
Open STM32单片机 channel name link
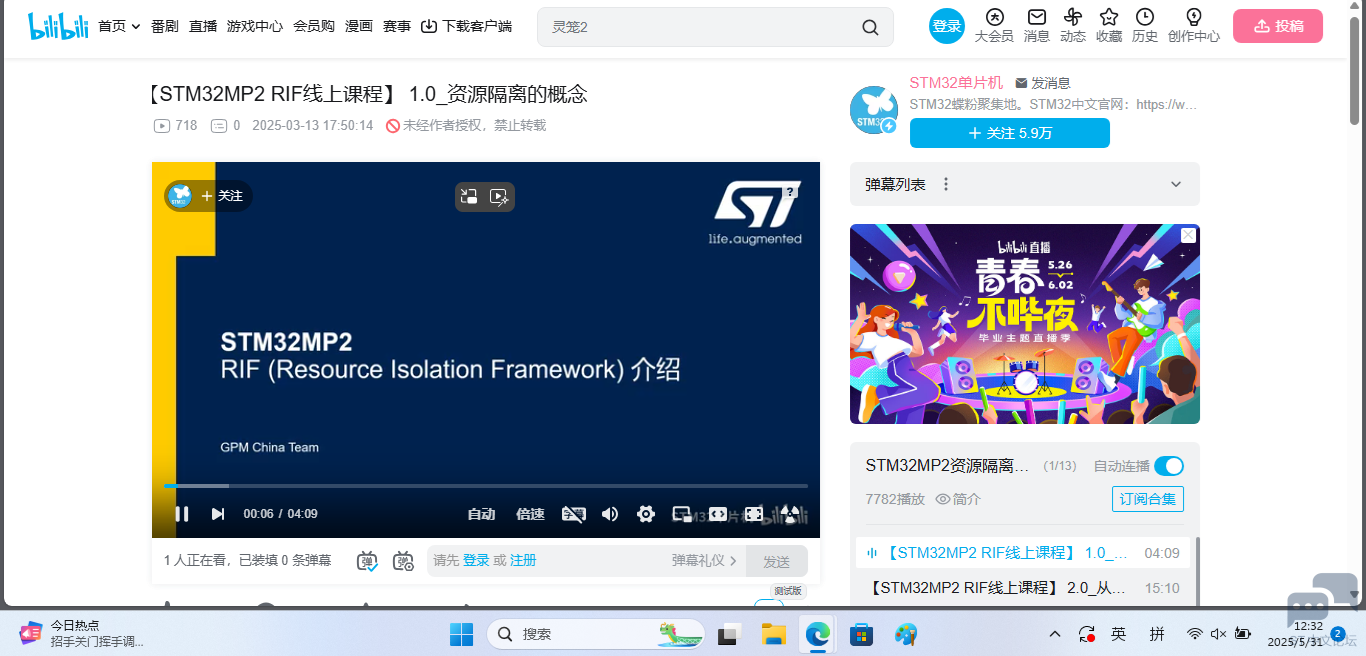tap(956, 83)
